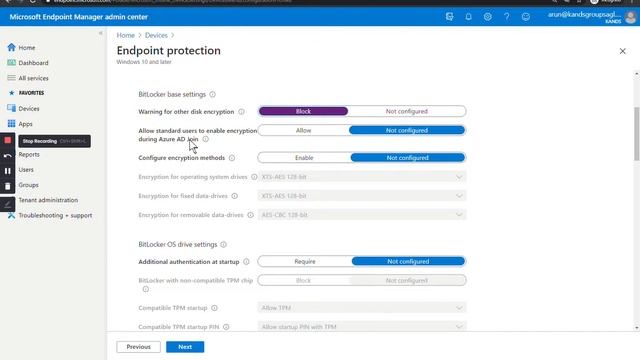Screen dimensions: 640x360
Task: Click Devices breadcrumb link
Action: pyautogui.click(x=156, y=36)
